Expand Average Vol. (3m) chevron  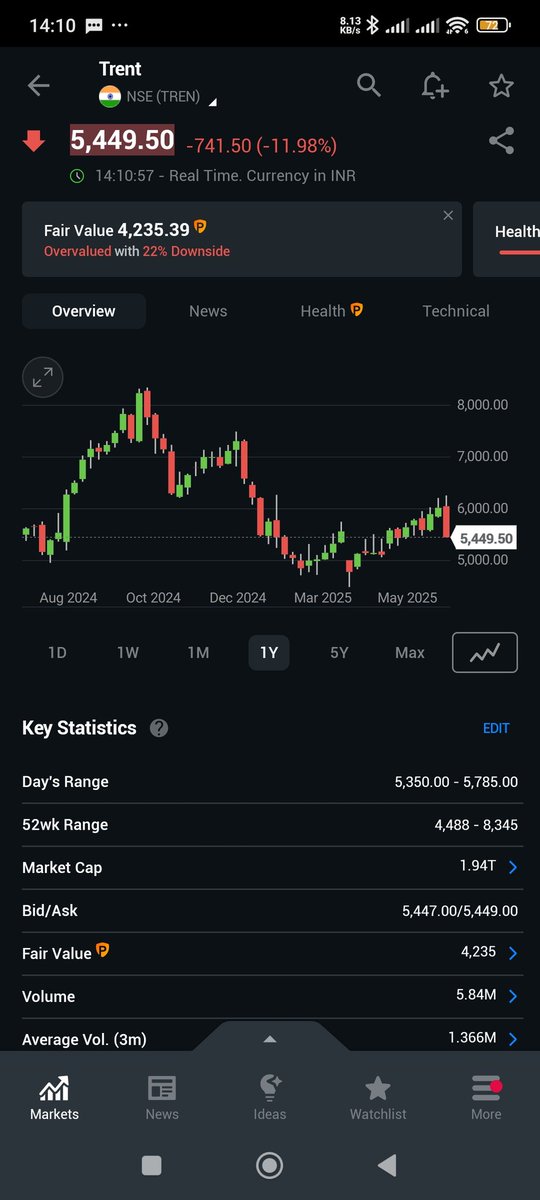tap(513, 1039)
